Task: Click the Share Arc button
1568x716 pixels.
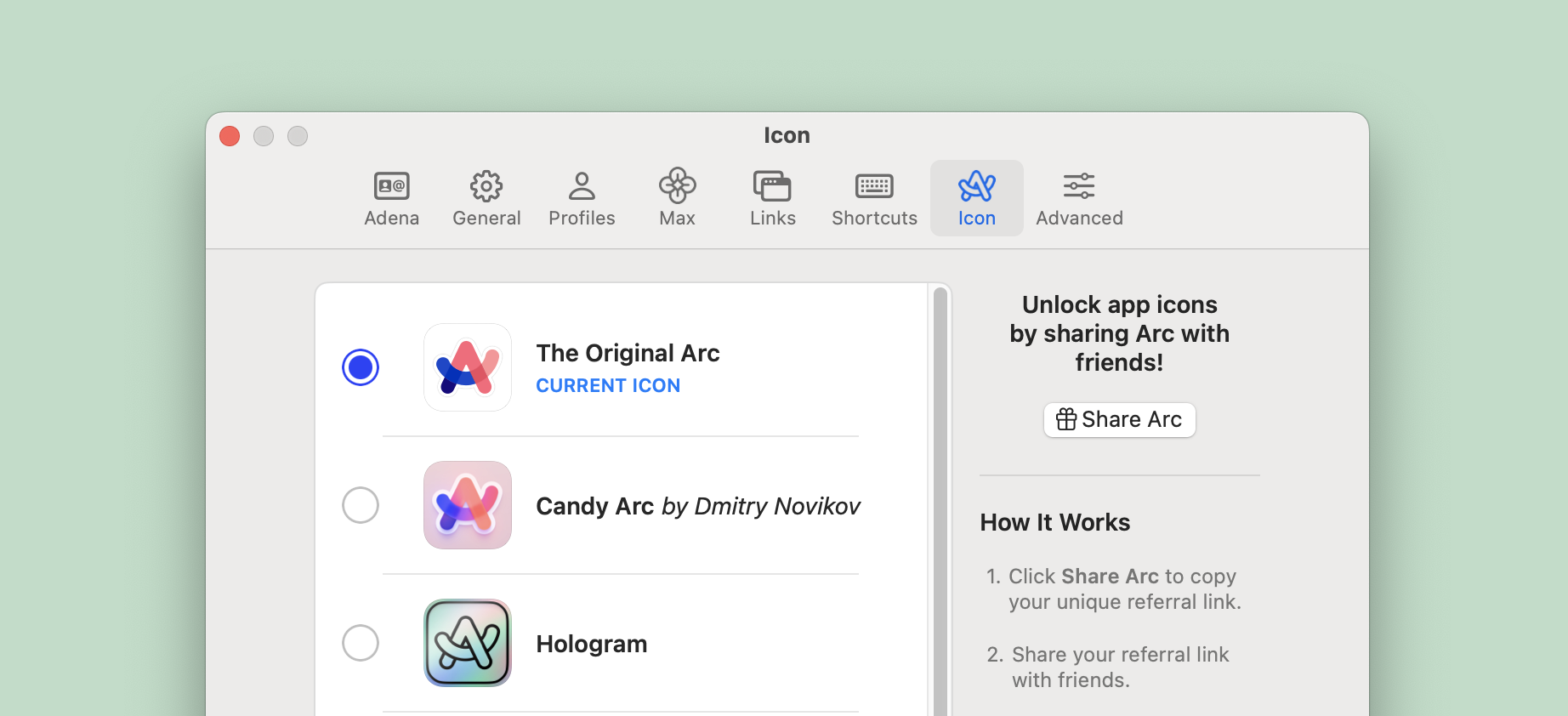Action: point(1119,420)
